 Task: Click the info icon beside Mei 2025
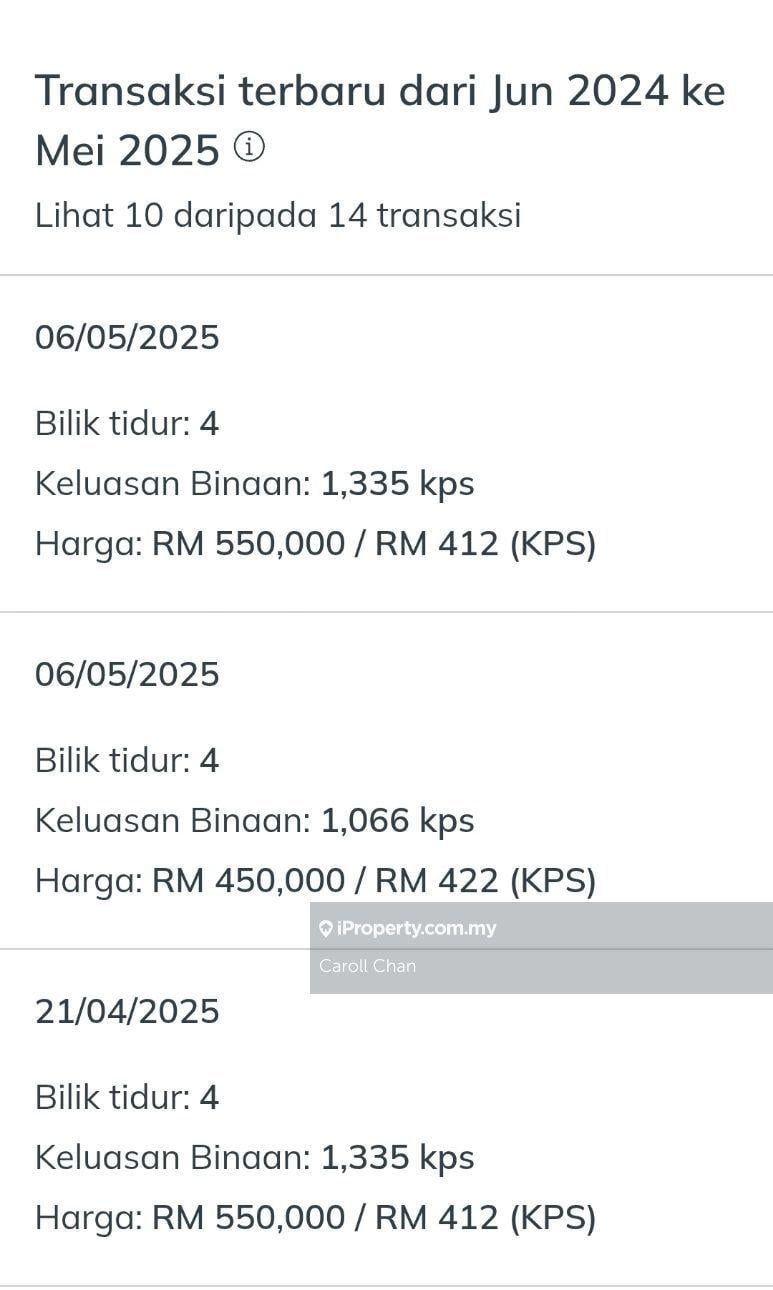249,148
